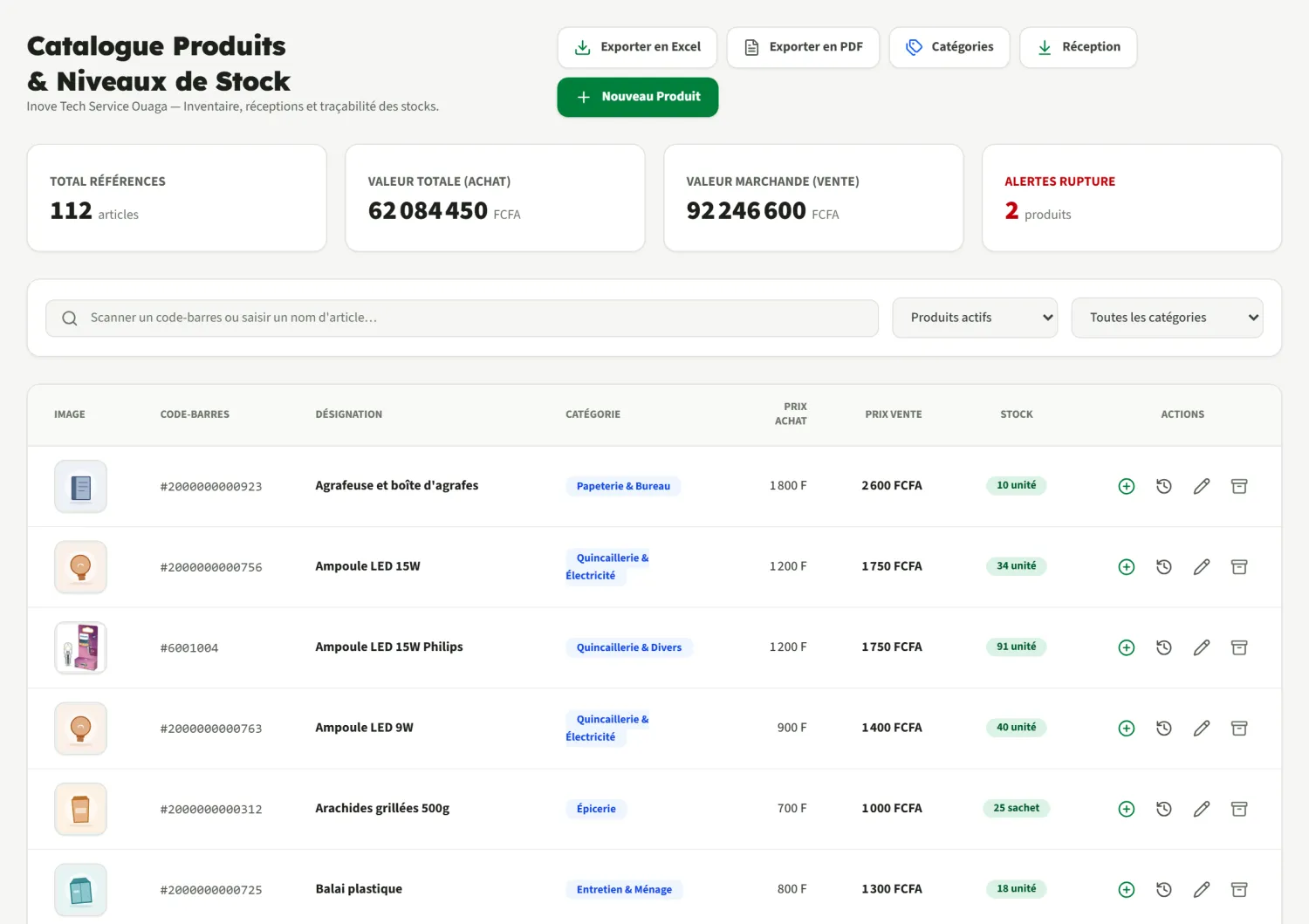Viewport: 1309px width, 924px height.
Task: Add stock for Agrafeuse et boîte d'agrafes
Action: click(1127, 486)
